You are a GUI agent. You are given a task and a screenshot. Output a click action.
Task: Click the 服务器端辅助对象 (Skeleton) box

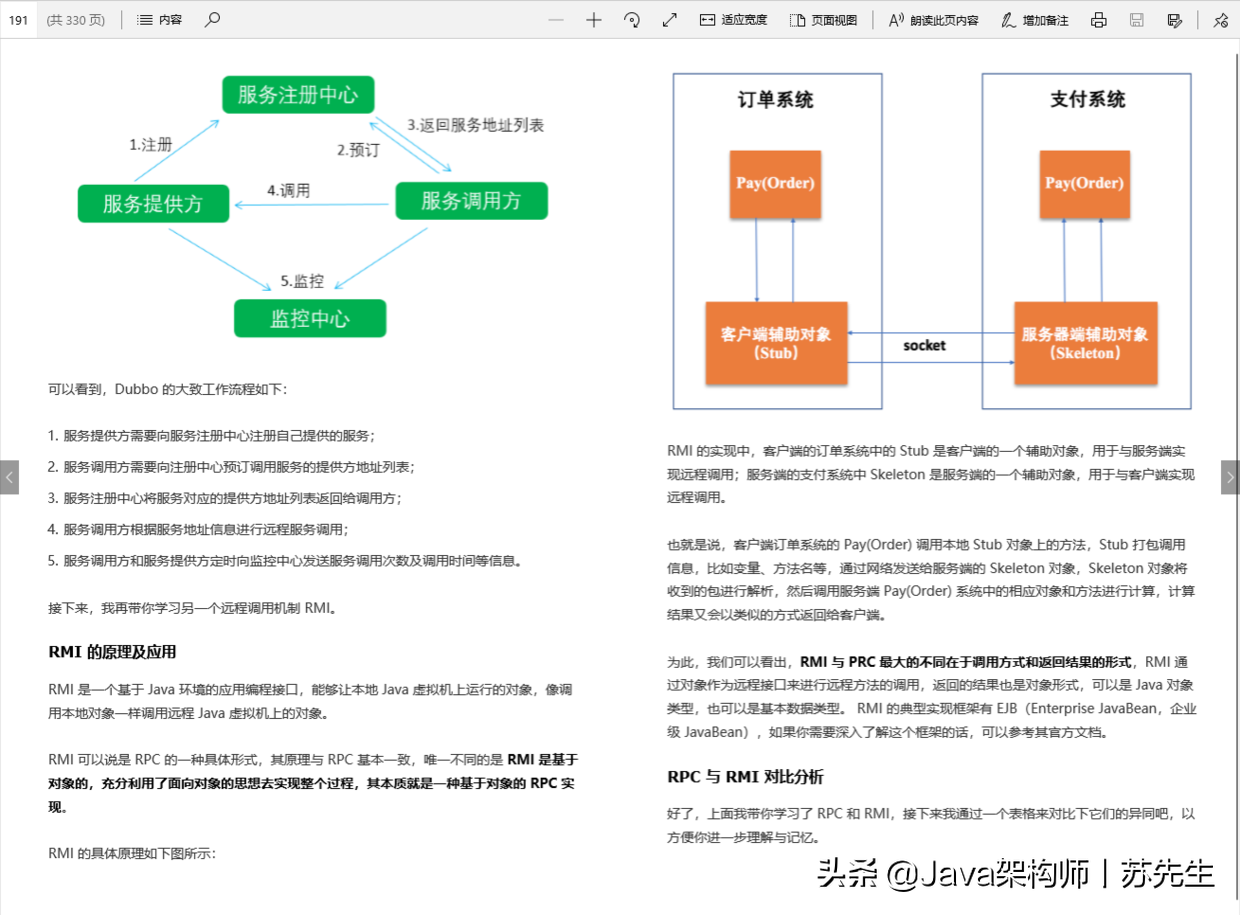pos(1085,343)
